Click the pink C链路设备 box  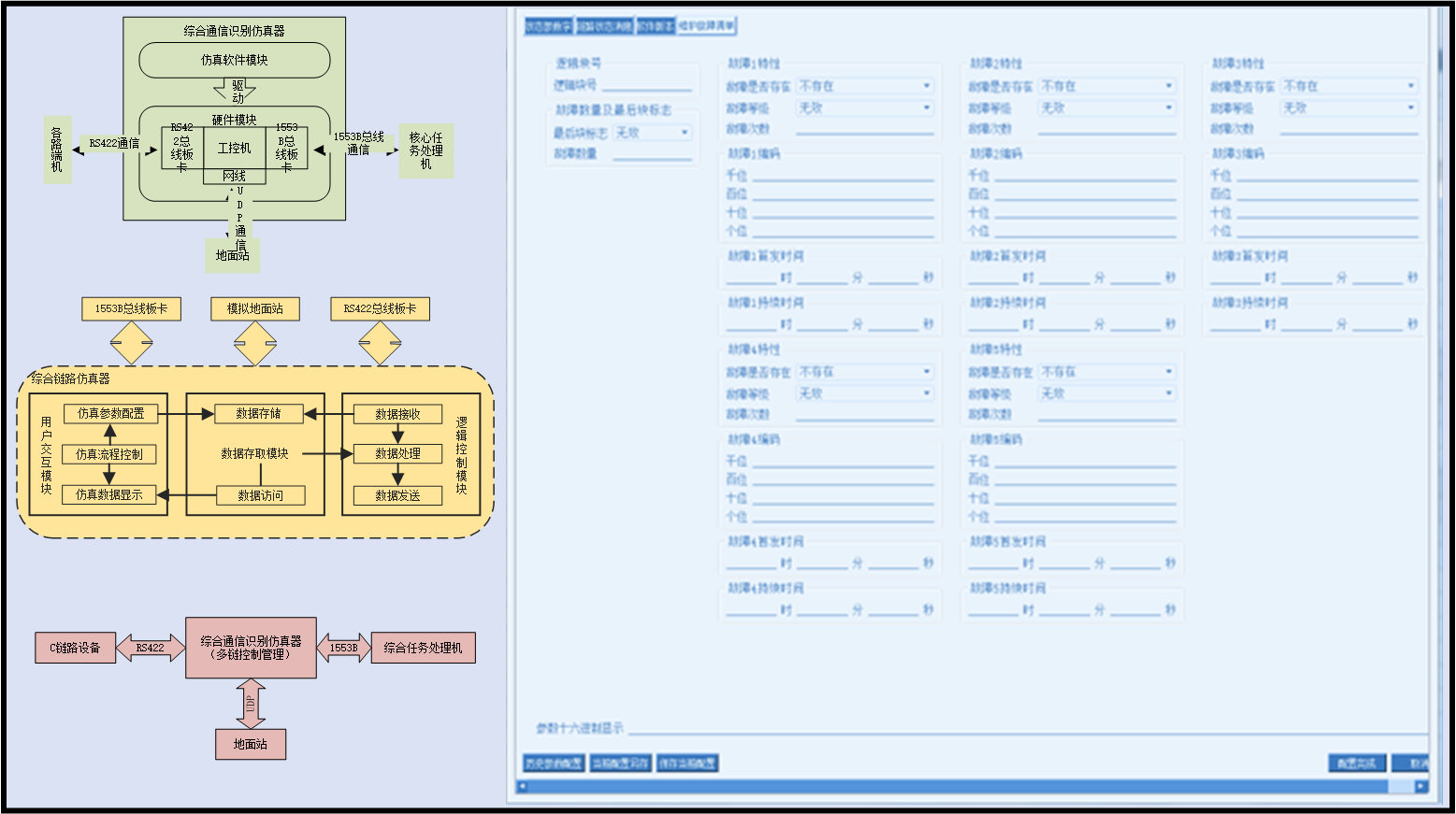(76, 648)
